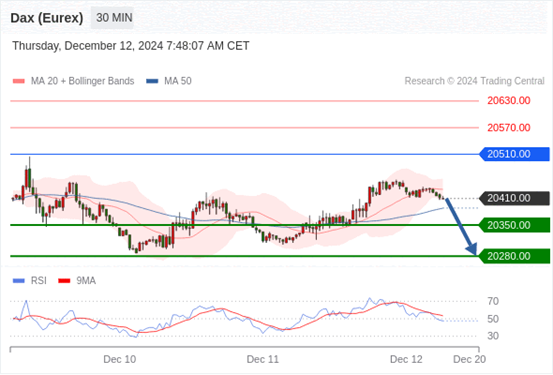Click the green 20350.00 support tag

(515, 225)
